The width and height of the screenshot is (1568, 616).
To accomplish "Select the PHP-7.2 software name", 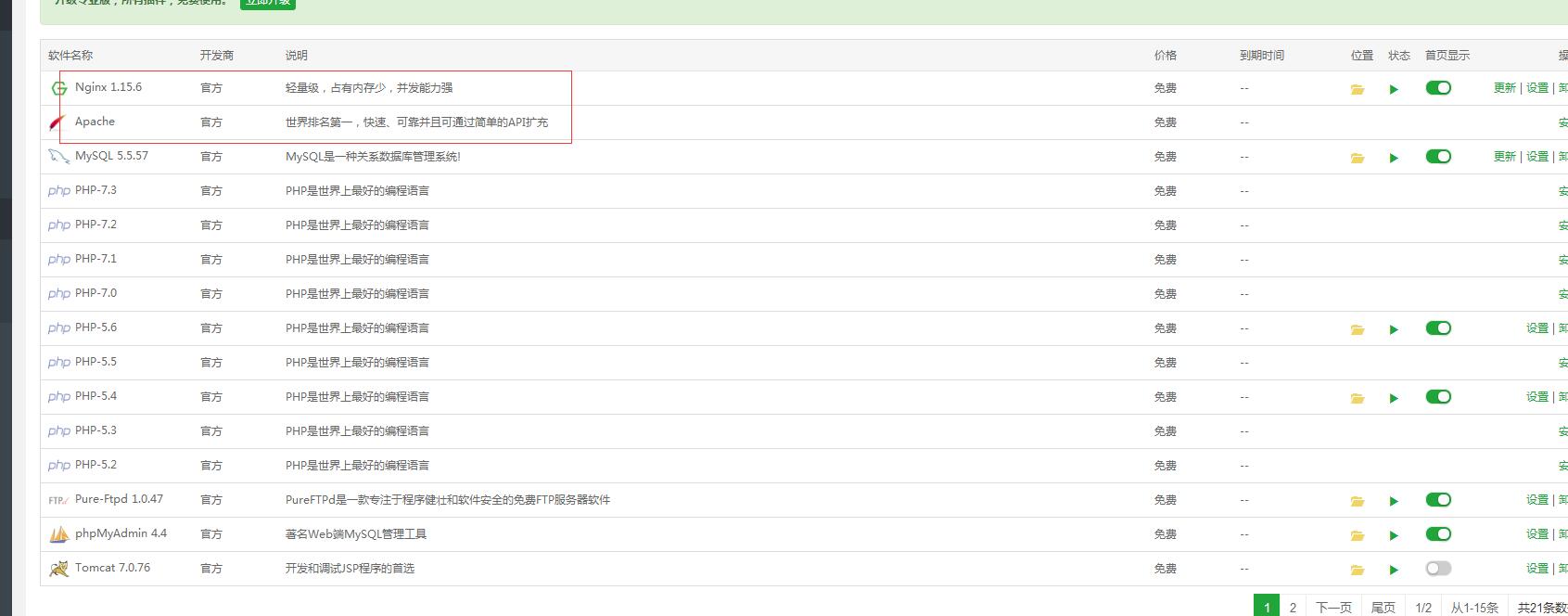I will 96,225.
